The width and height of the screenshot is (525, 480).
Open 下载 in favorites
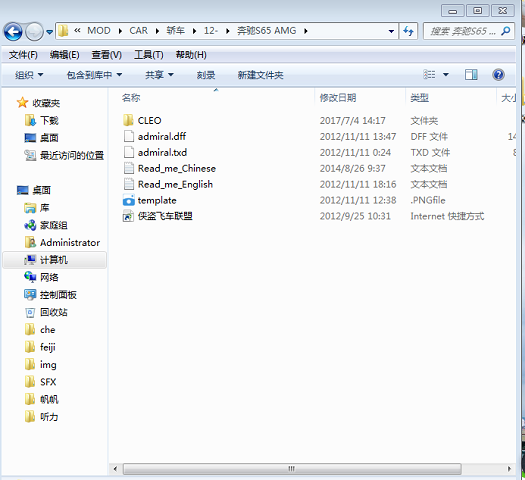(x=49, y=121)
